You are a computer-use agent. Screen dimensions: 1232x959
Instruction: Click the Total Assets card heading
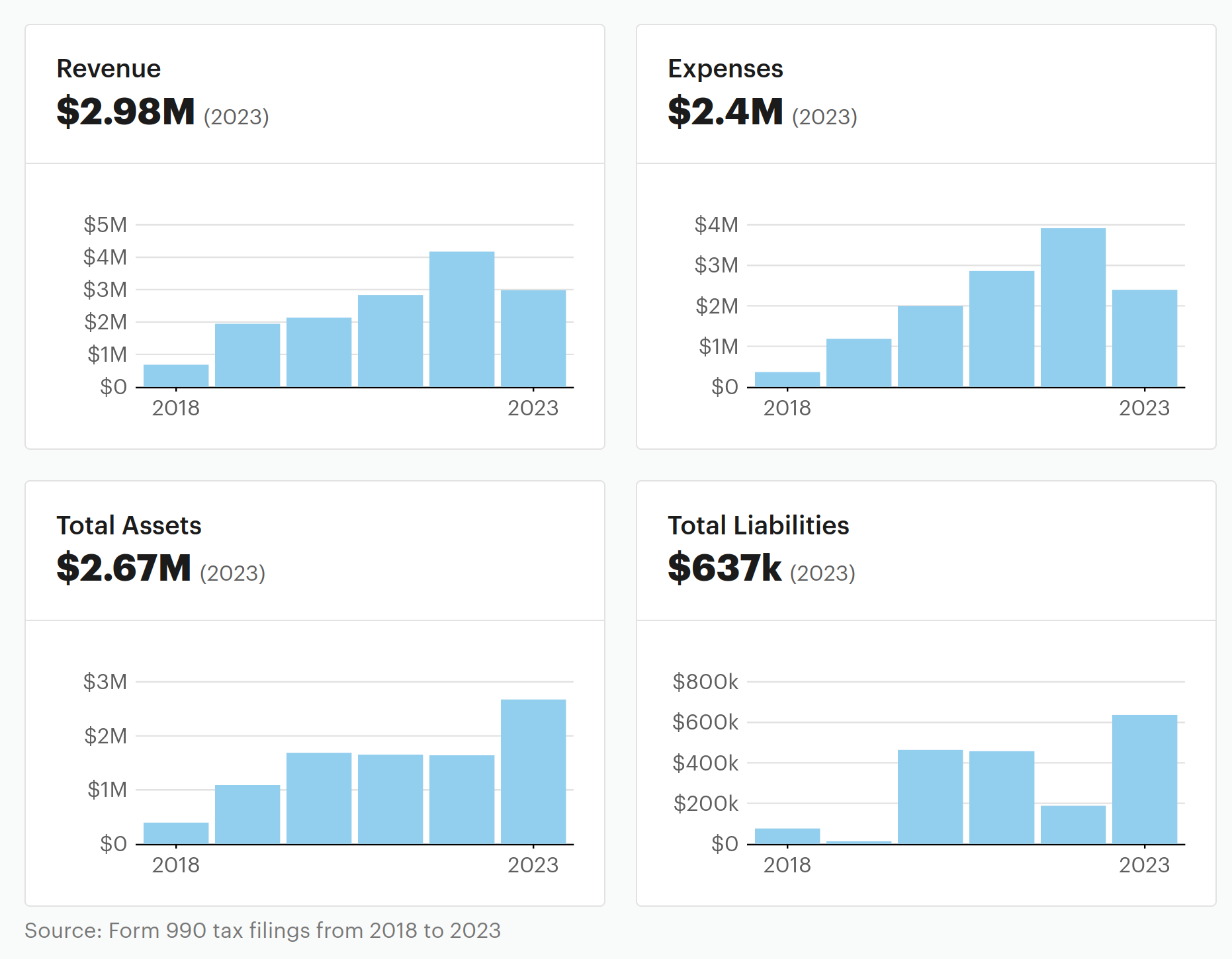[129, 525]
